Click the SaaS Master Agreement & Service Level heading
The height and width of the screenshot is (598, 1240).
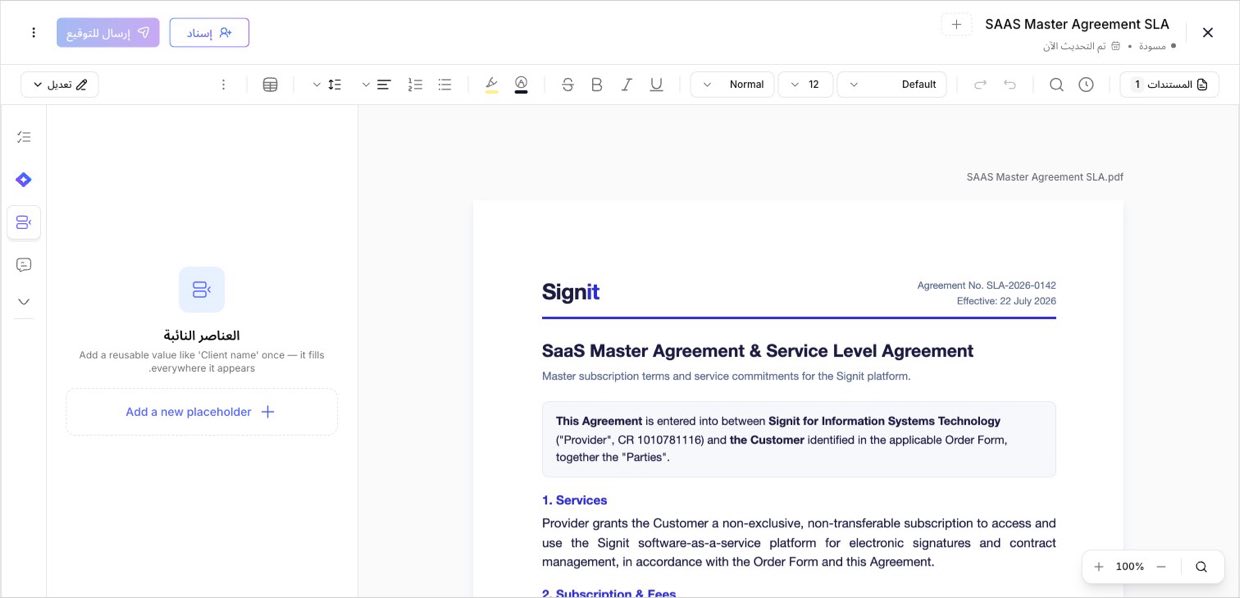pyautogui.click(x=758, y=351)
